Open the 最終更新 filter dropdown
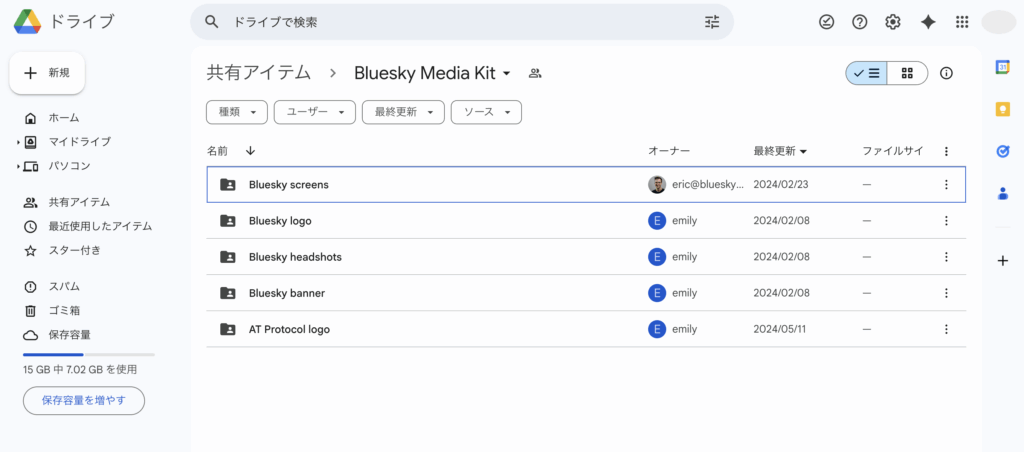 (404, 112)
